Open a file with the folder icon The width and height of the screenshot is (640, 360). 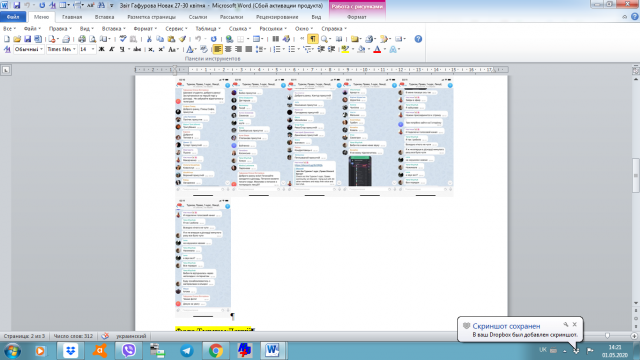click(x=17, y=39)
